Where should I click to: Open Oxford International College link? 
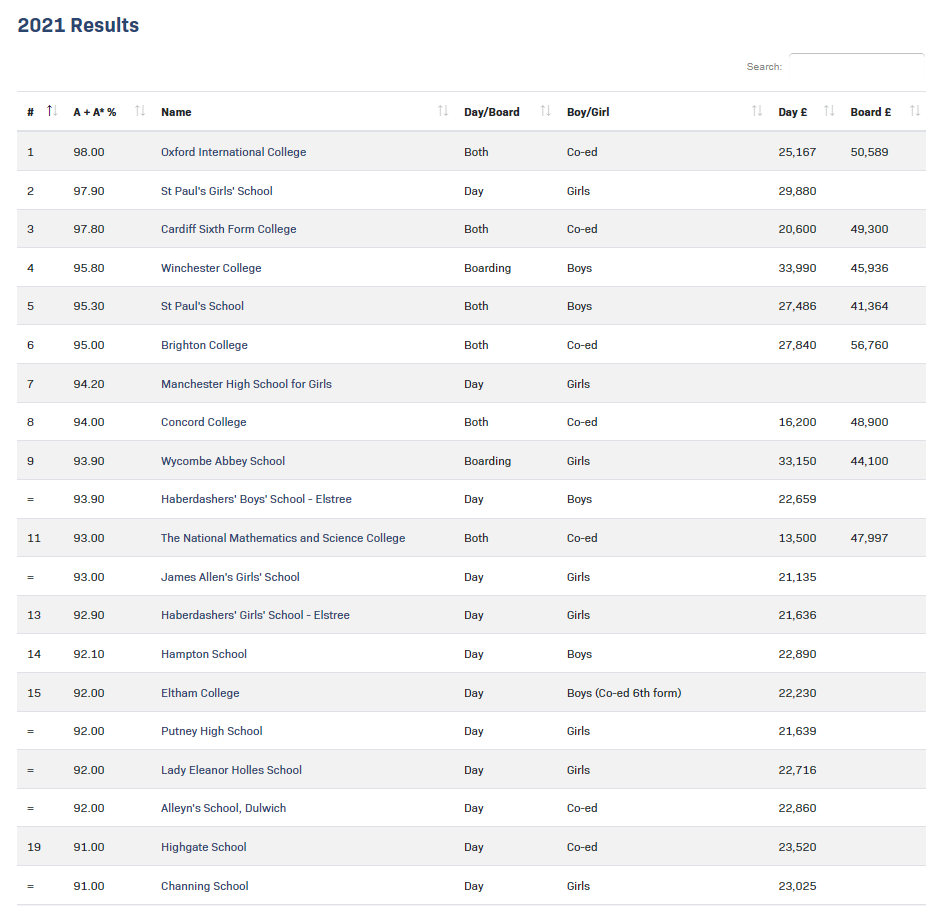233,152
